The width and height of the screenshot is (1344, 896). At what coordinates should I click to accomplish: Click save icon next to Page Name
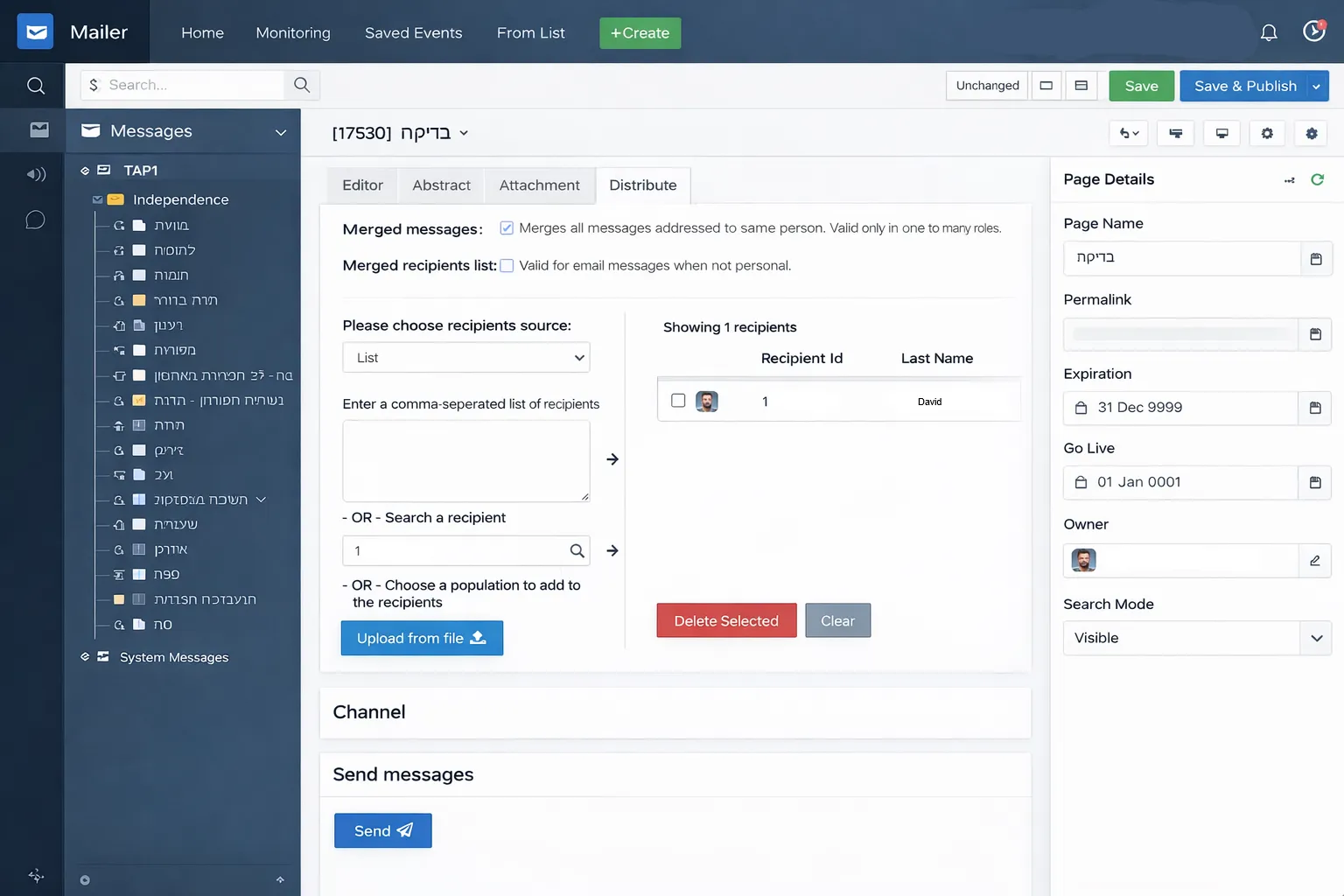pyautogui.click(x=1316, y=259)
